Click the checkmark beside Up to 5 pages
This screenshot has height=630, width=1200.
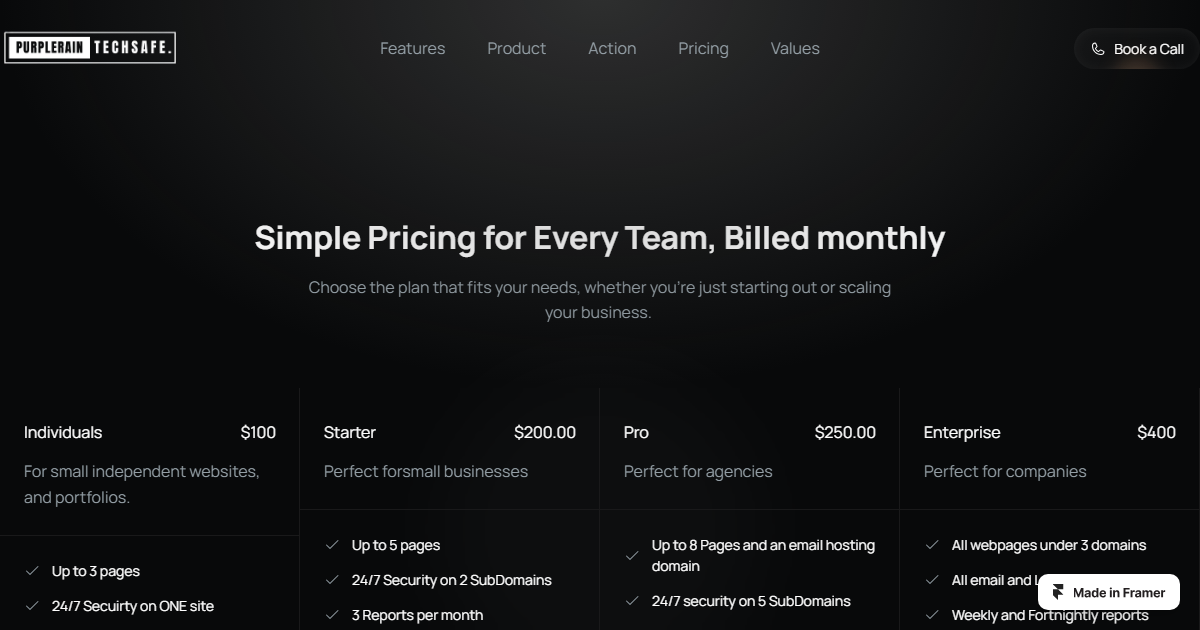(x=332, y=545)
